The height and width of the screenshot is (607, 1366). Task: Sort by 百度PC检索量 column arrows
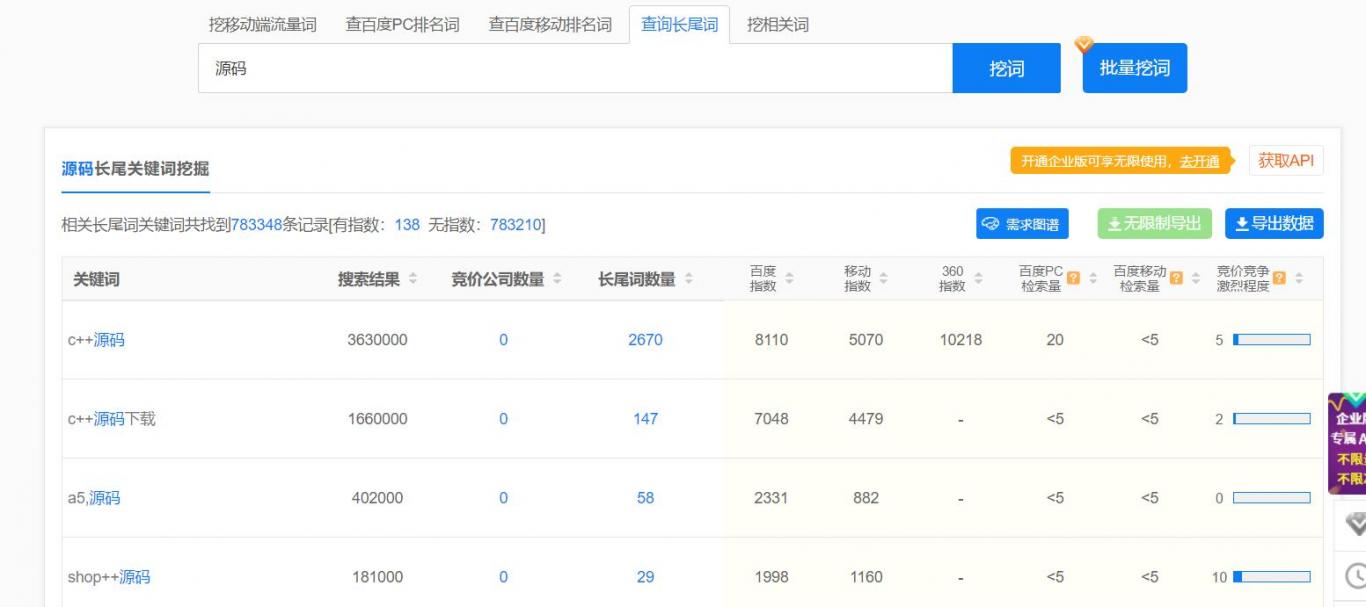pos(1093,279)
